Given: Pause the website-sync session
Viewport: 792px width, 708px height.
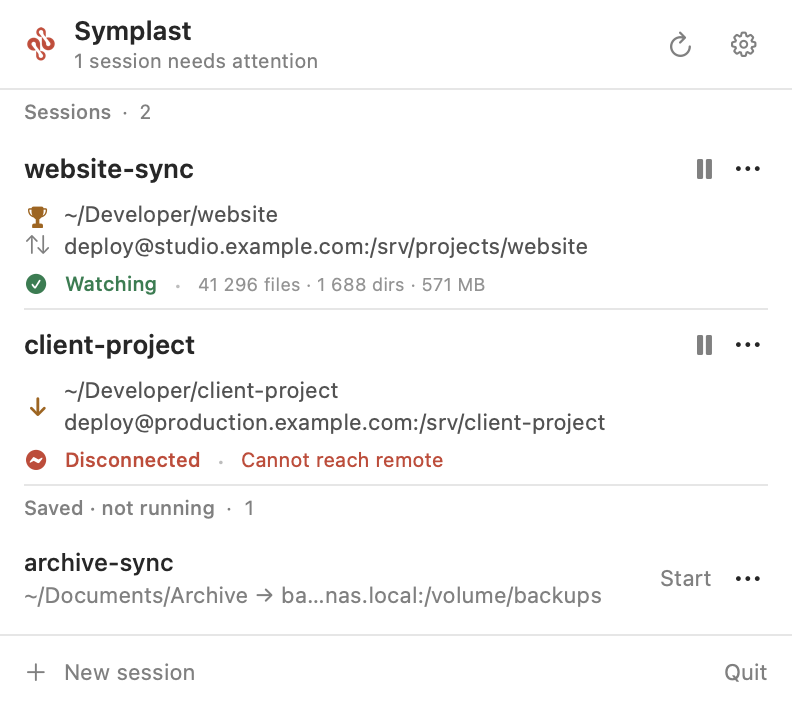Looking at the screenshot, I should pos(704,169).
